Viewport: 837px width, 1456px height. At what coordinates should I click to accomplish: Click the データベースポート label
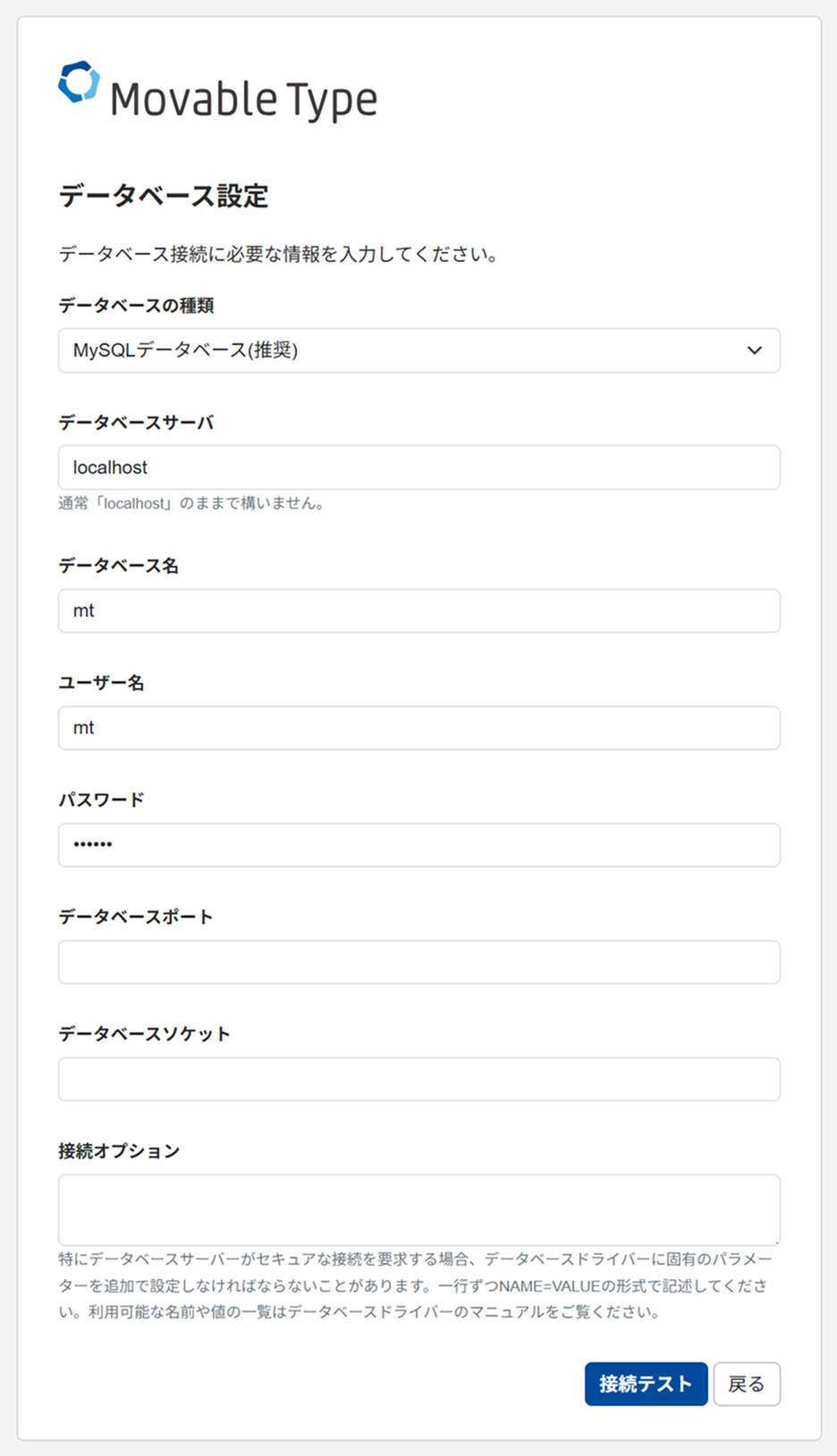[136, 917]
